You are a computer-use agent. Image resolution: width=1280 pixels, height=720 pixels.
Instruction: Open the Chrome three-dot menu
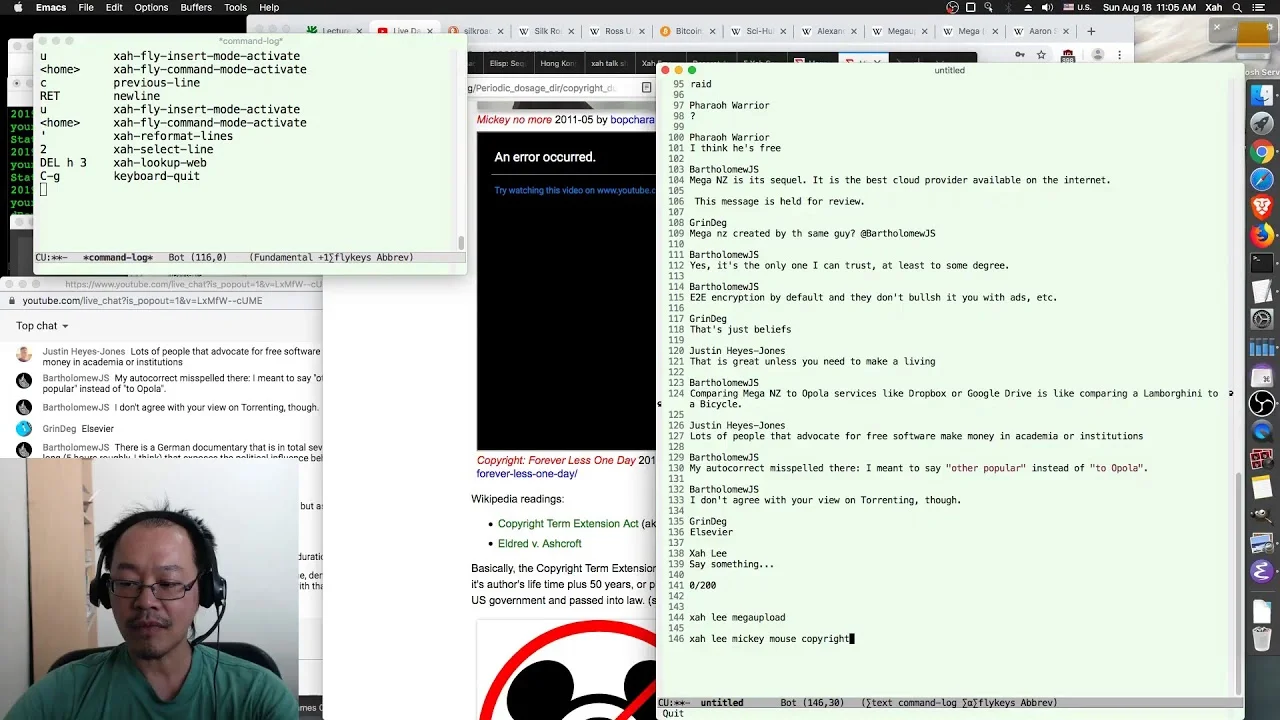point(1119,55)
